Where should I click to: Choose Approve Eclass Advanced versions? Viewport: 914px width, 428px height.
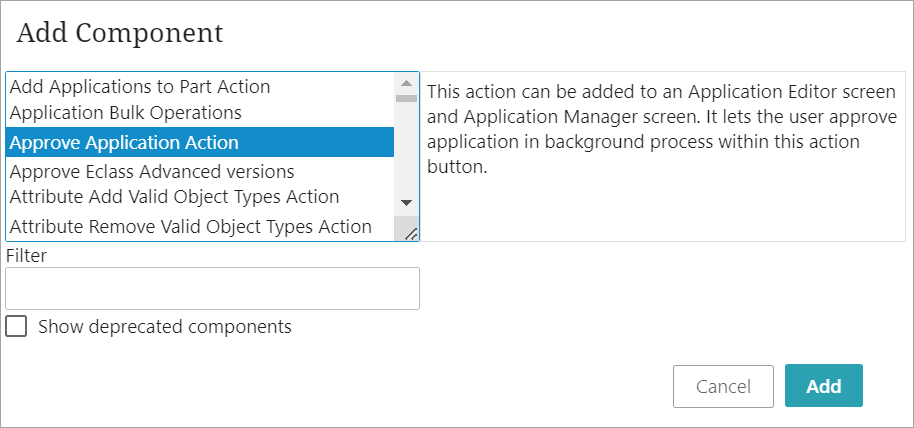[x=152, y=172]
